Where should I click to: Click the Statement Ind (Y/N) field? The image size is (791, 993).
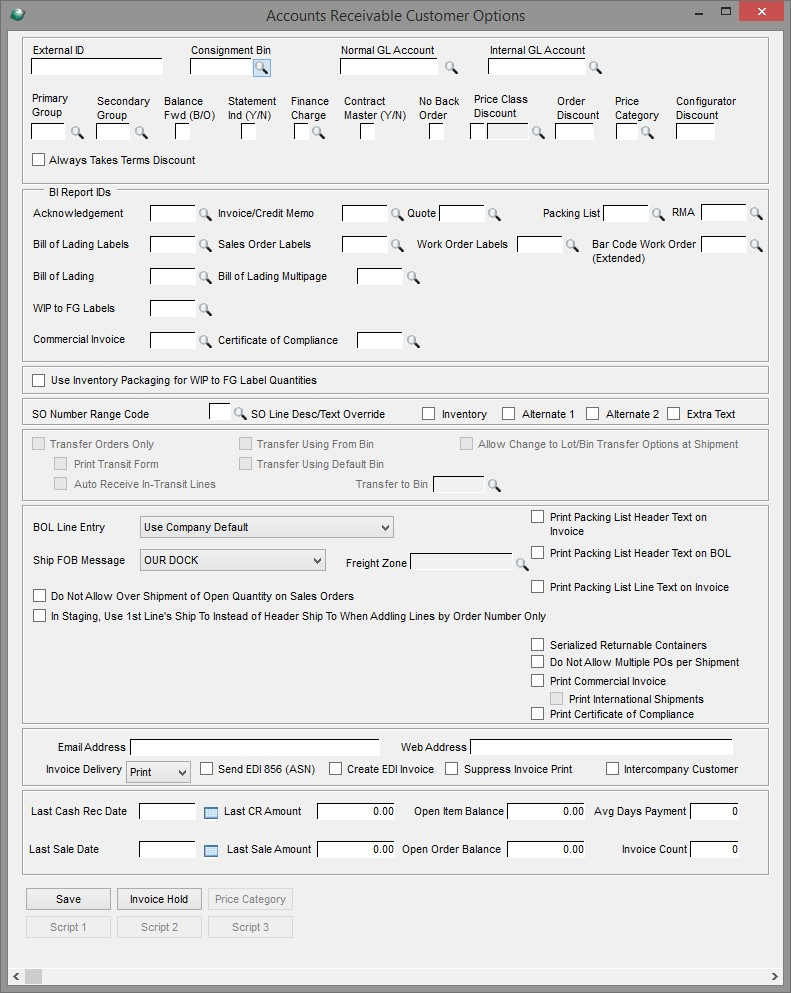pyautogui.click(x=248, y=132)
